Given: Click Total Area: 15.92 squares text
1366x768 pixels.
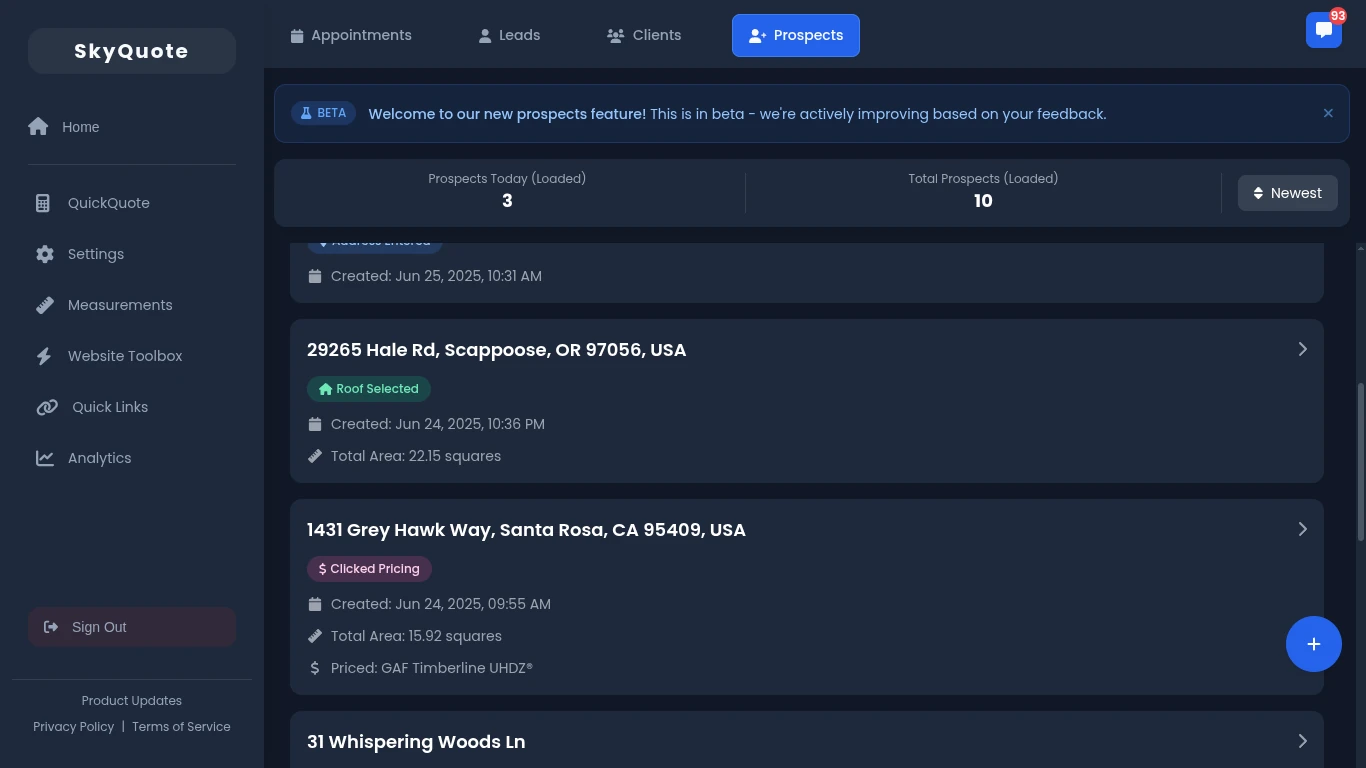Looking at the screenshot, I should 416,636.
